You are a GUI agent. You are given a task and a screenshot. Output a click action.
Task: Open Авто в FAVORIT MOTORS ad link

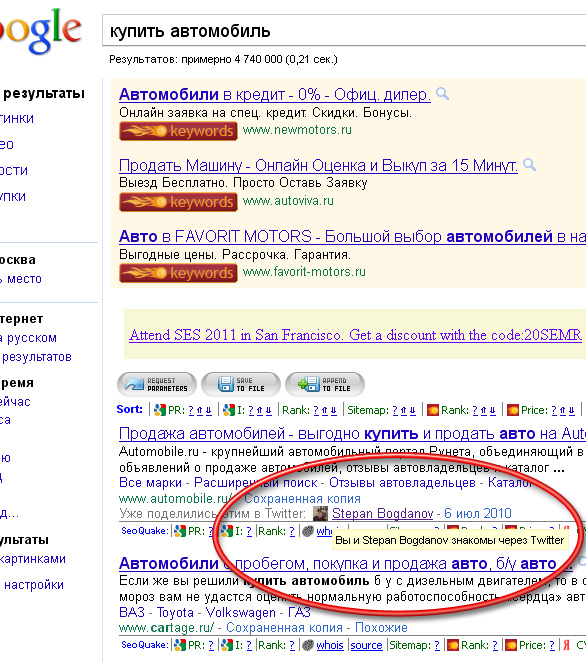[353, 236]
